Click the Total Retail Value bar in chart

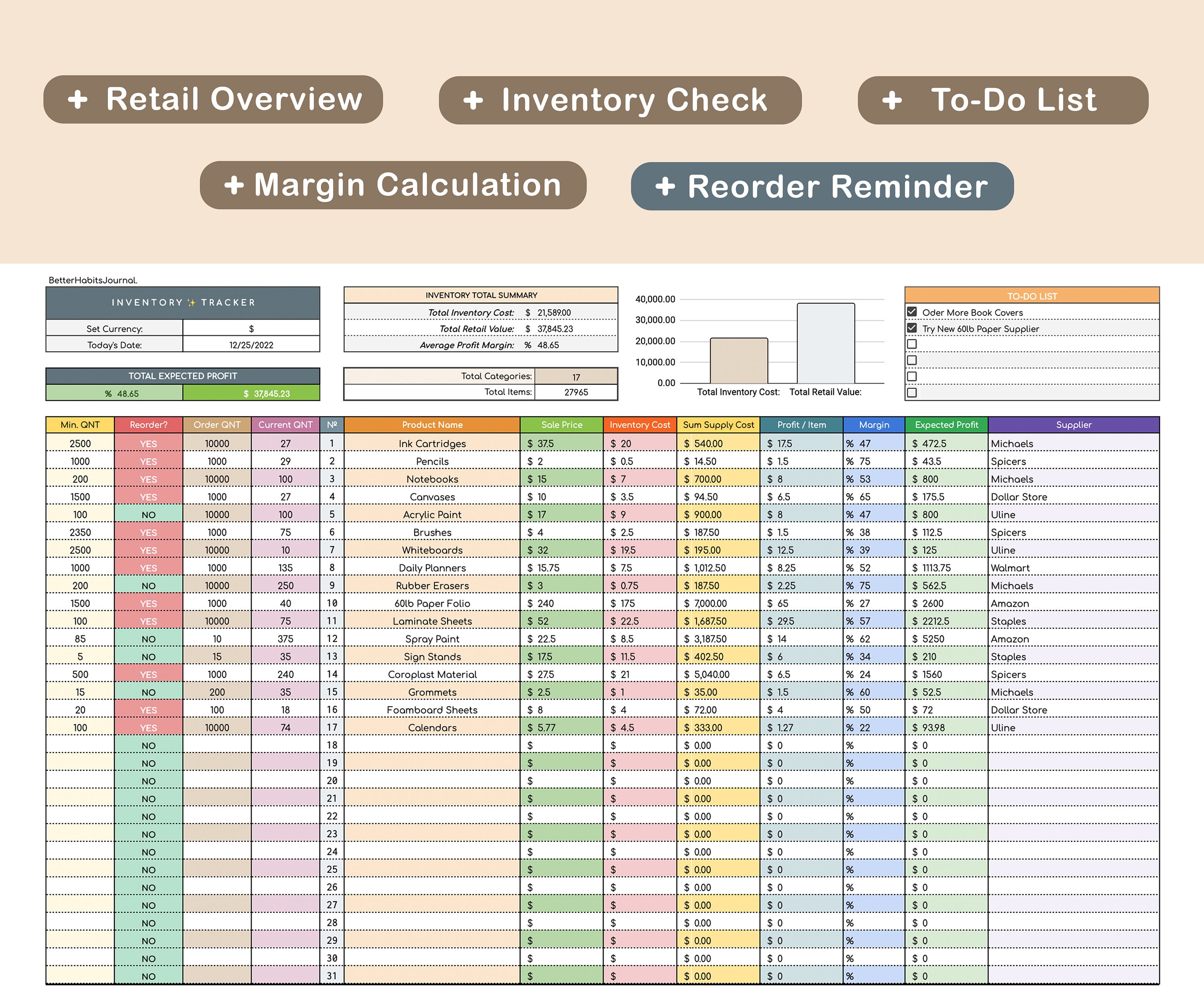click(x=826, y=344)
